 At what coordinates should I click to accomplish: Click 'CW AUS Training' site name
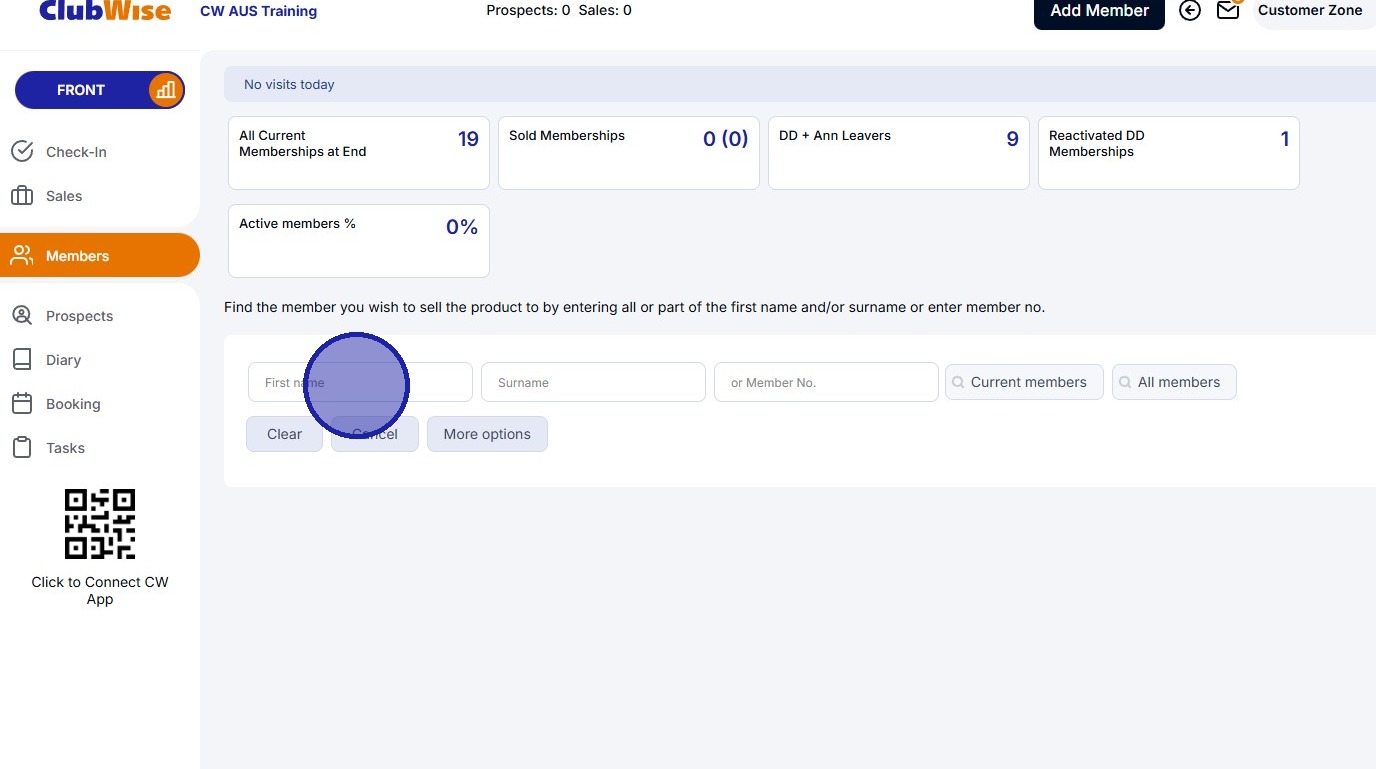tap(259, 11)
